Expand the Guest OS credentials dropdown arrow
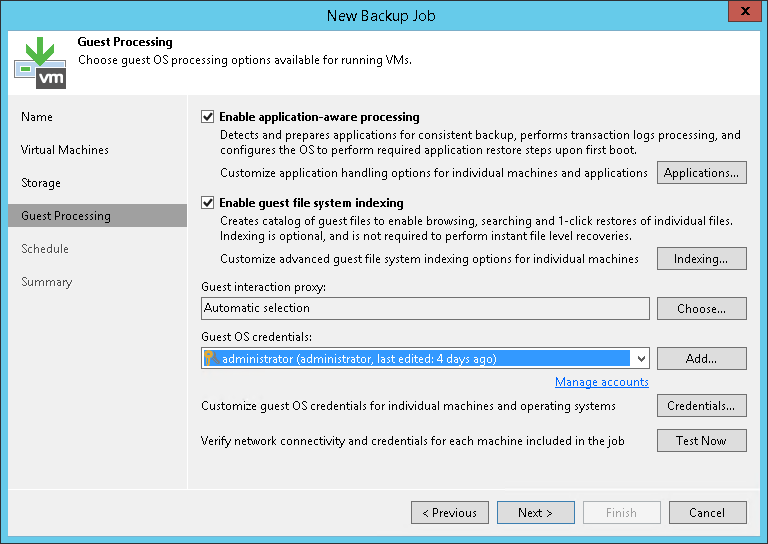 pyautogui.click(x=641, y=359)
